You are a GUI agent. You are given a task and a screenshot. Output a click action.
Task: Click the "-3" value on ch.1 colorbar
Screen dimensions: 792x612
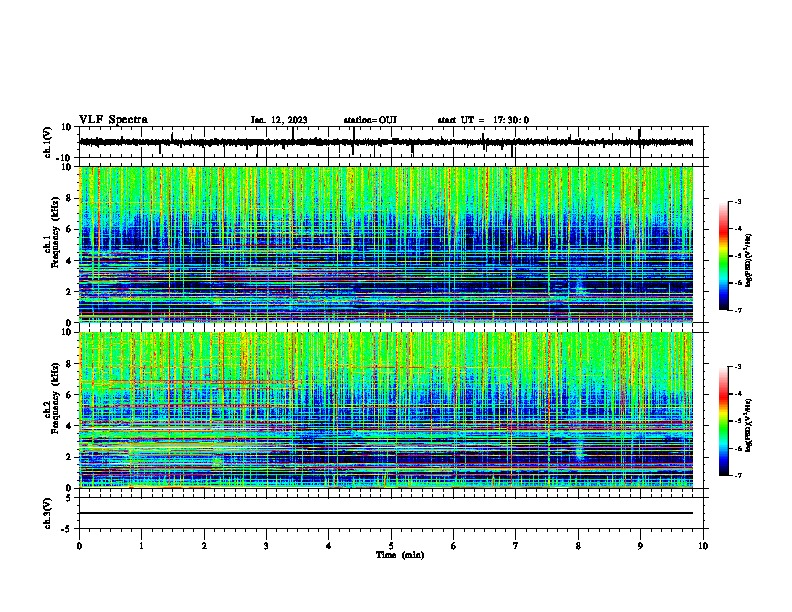click(737, 202)
